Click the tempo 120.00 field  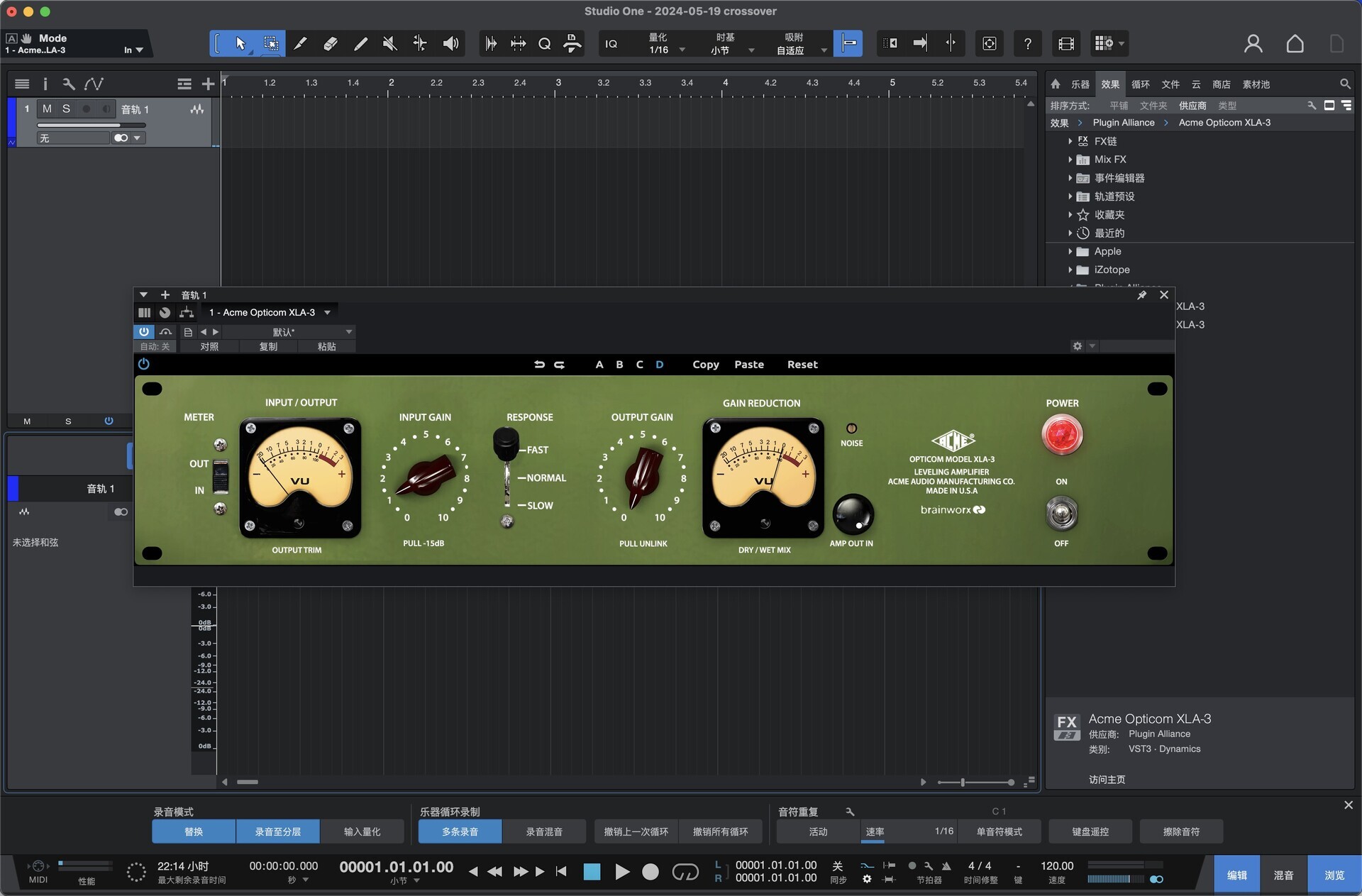pyautogui.click(x=1057, y=865)
